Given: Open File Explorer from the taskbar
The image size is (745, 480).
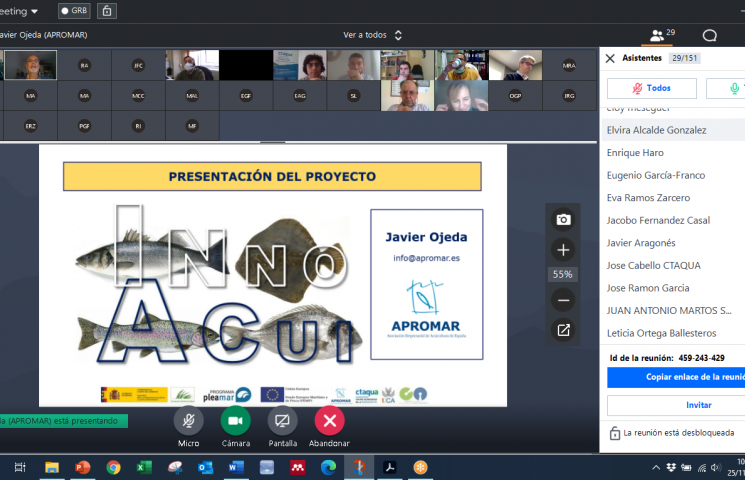Looking at the screenshot, I should [52, 468].
